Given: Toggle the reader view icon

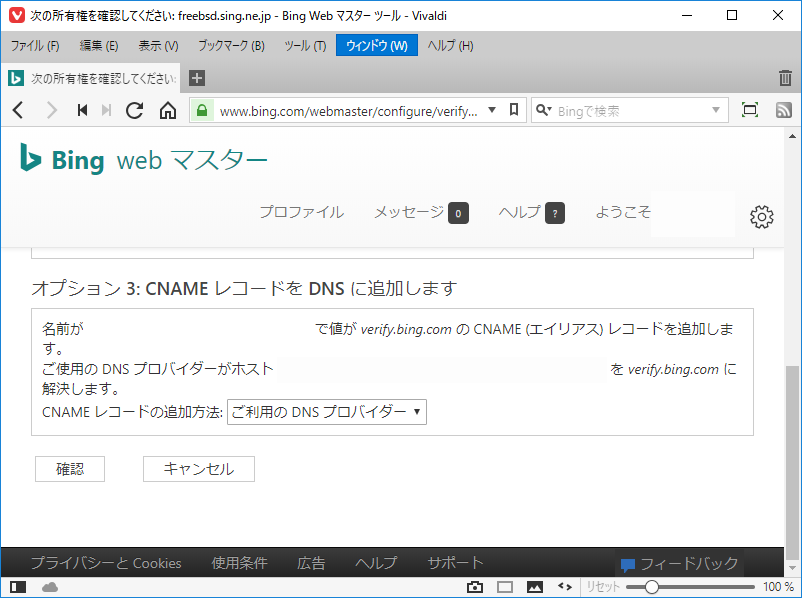Looking at the screenshot, I should click(750, 109).
